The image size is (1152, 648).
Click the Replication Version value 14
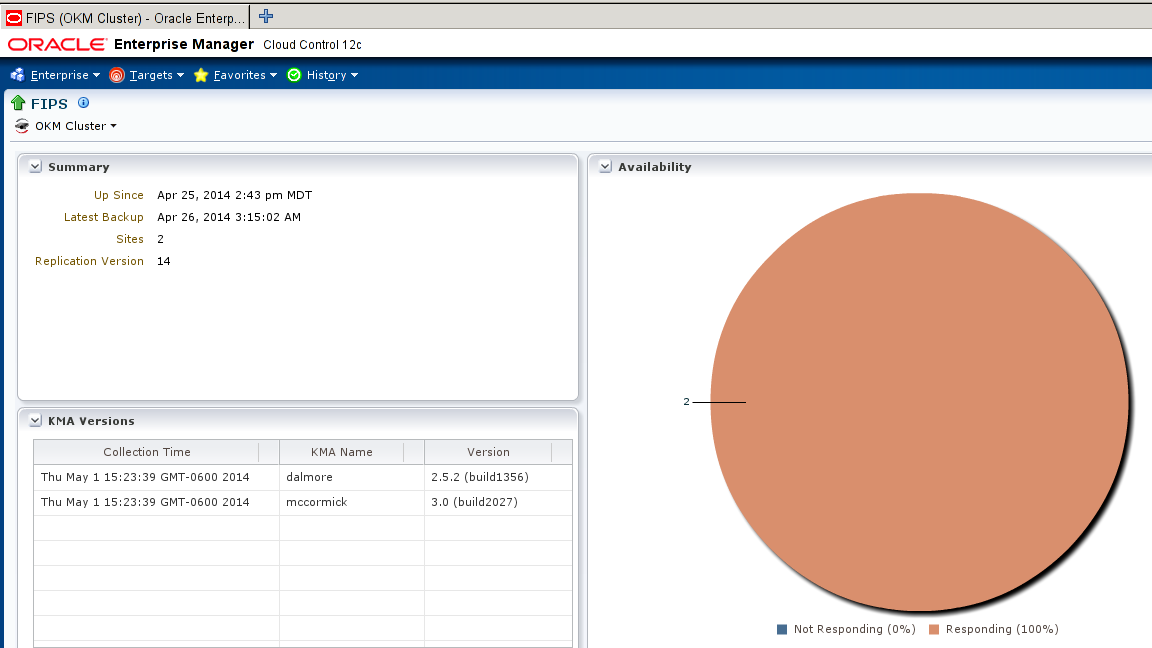pyautogui.click(x=164, y=261)
